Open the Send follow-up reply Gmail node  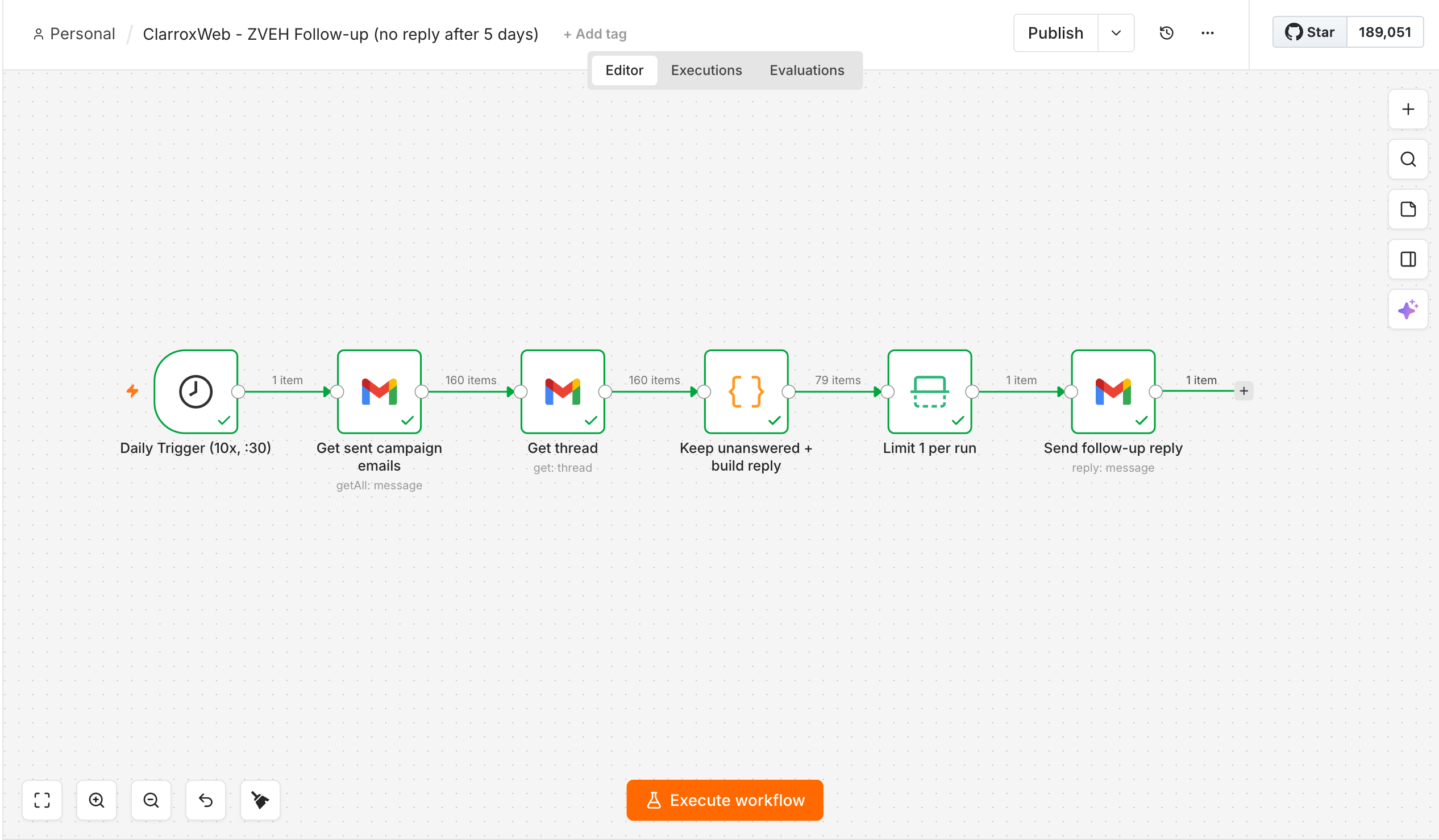tap(1113, 392)
